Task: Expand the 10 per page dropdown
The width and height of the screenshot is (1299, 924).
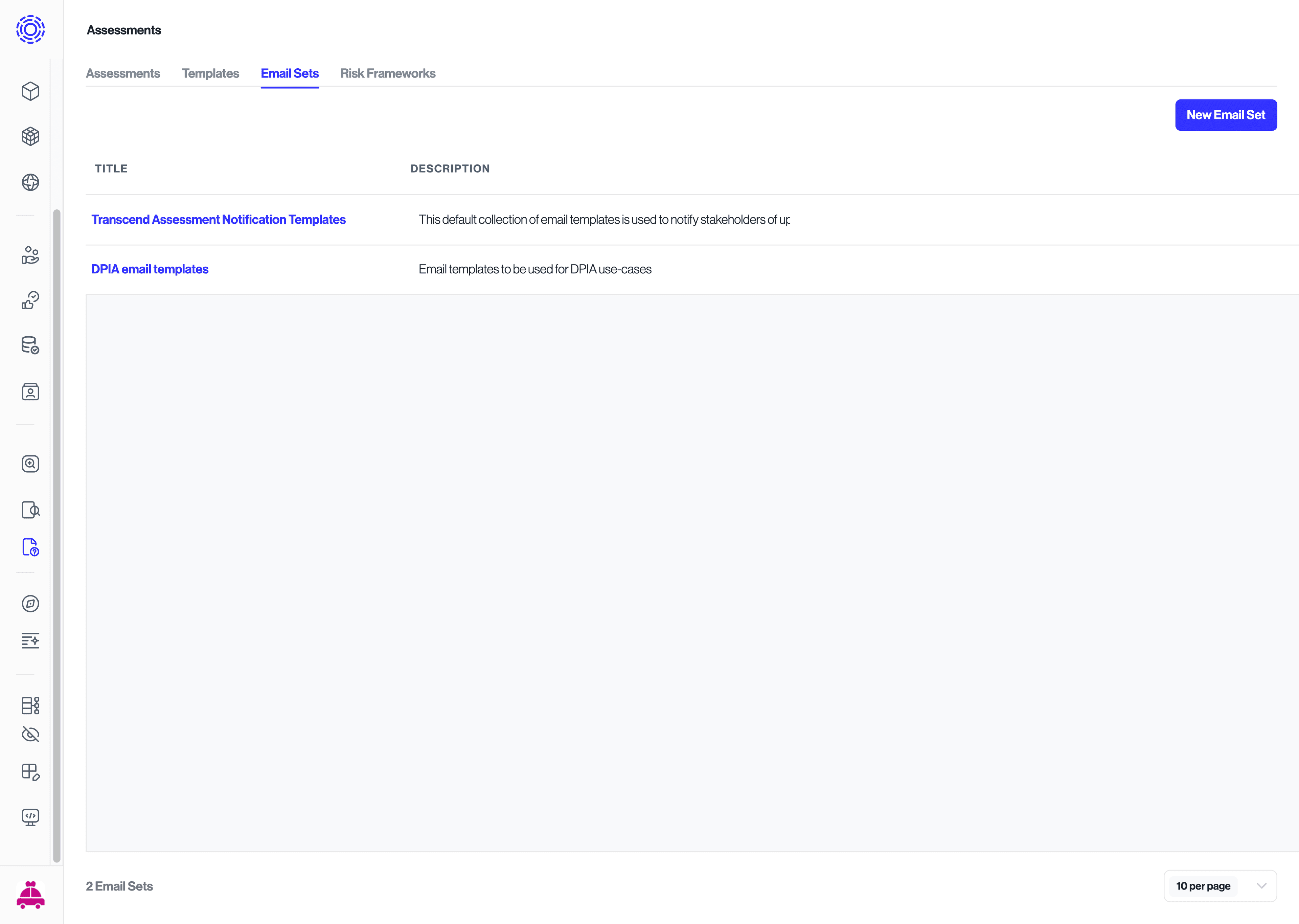Action: (x=1220, y=886)
